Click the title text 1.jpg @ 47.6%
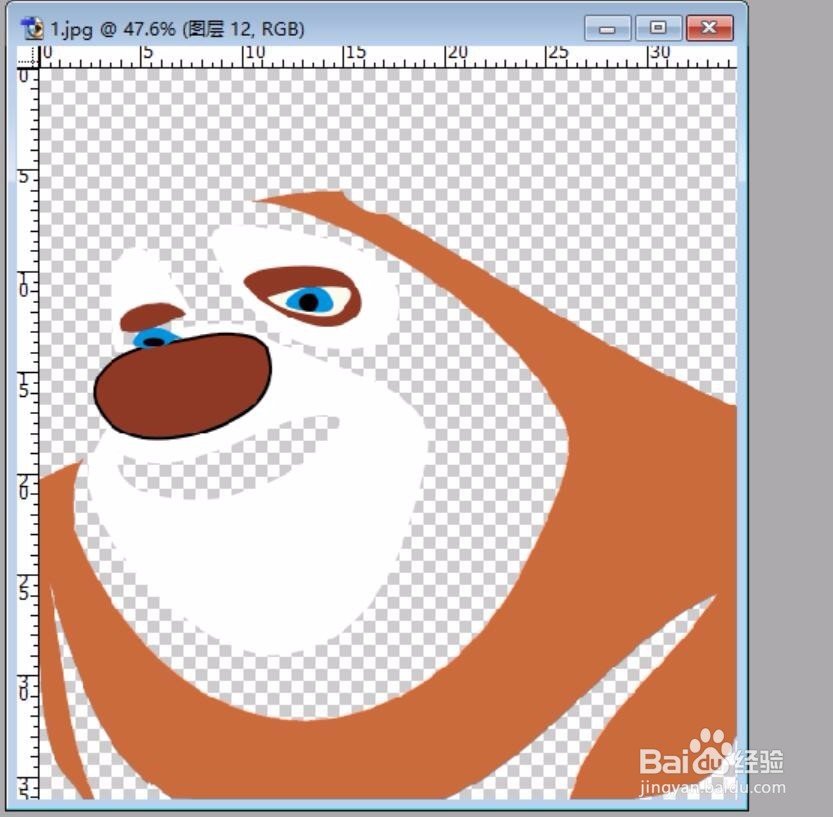Viewport: 833px width, 817px height. point(113,29)
